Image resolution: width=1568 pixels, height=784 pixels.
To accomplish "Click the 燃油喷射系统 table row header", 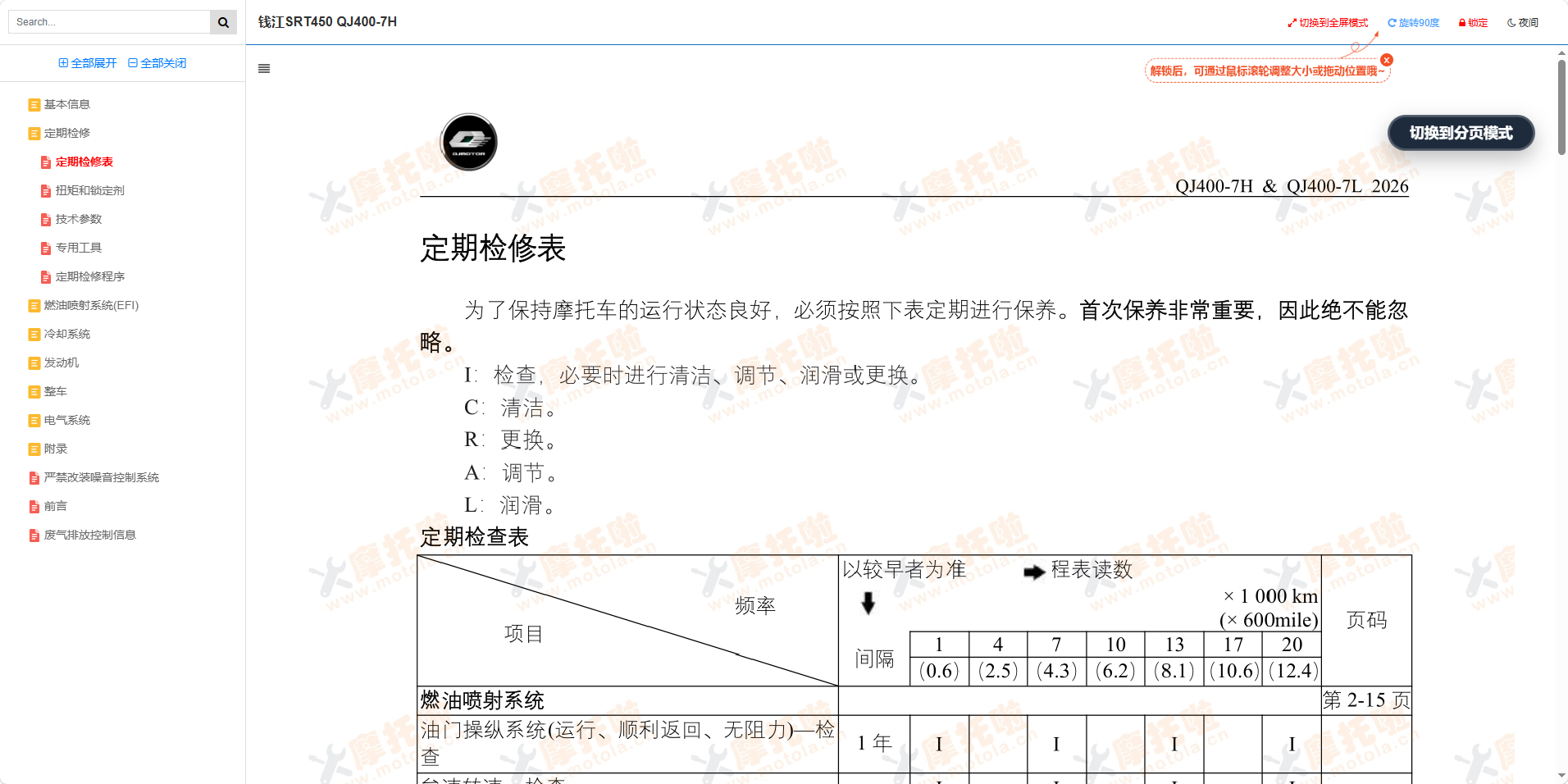I will tap(482, 700).
